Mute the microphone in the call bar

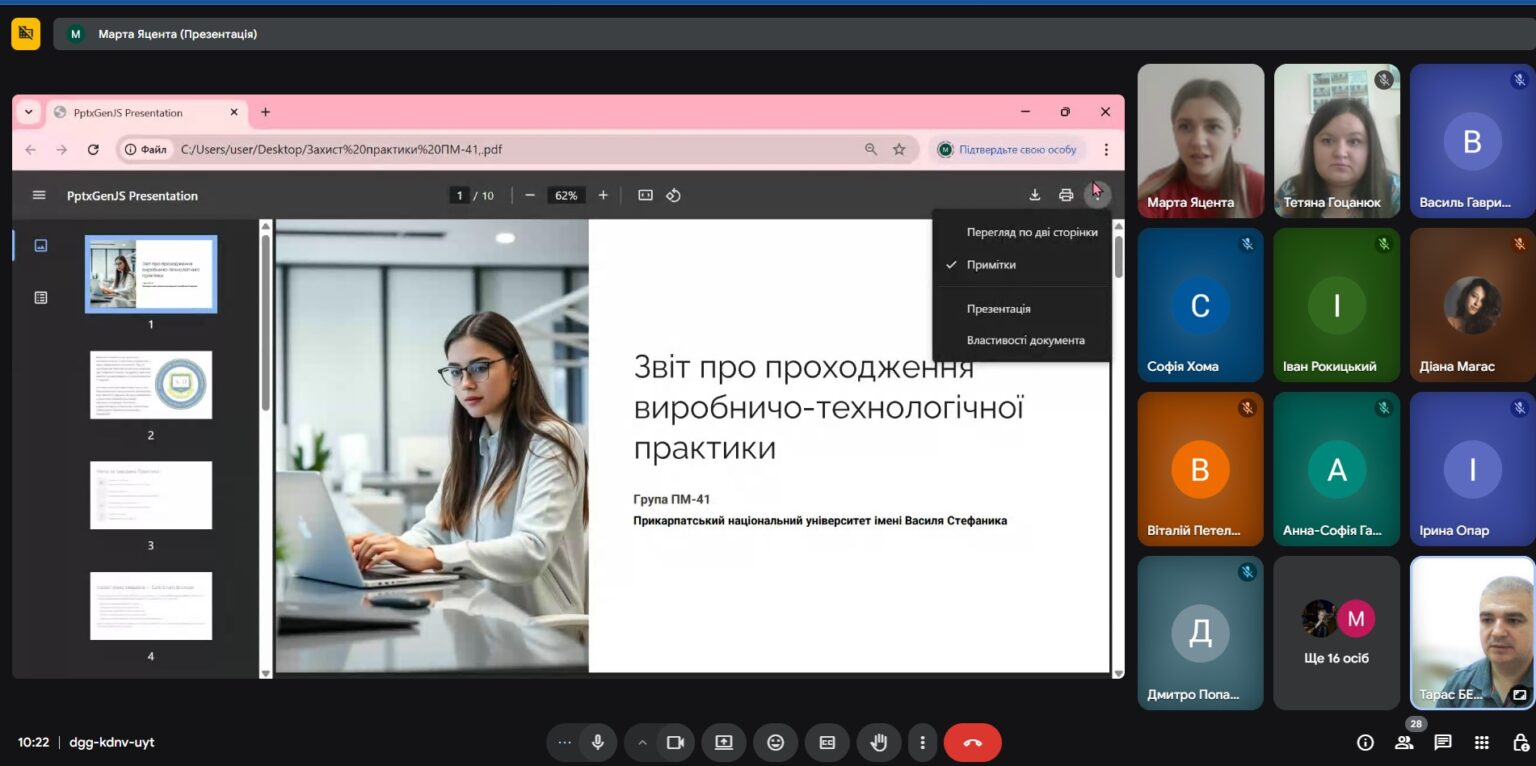click(598, 742)
